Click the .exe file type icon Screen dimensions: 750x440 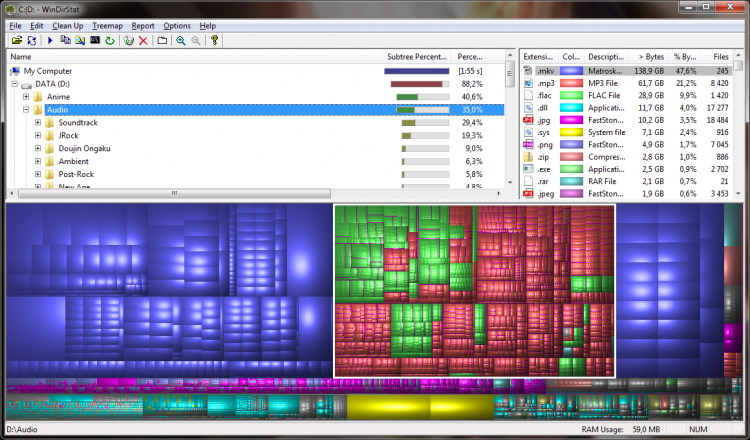(528, 169)
